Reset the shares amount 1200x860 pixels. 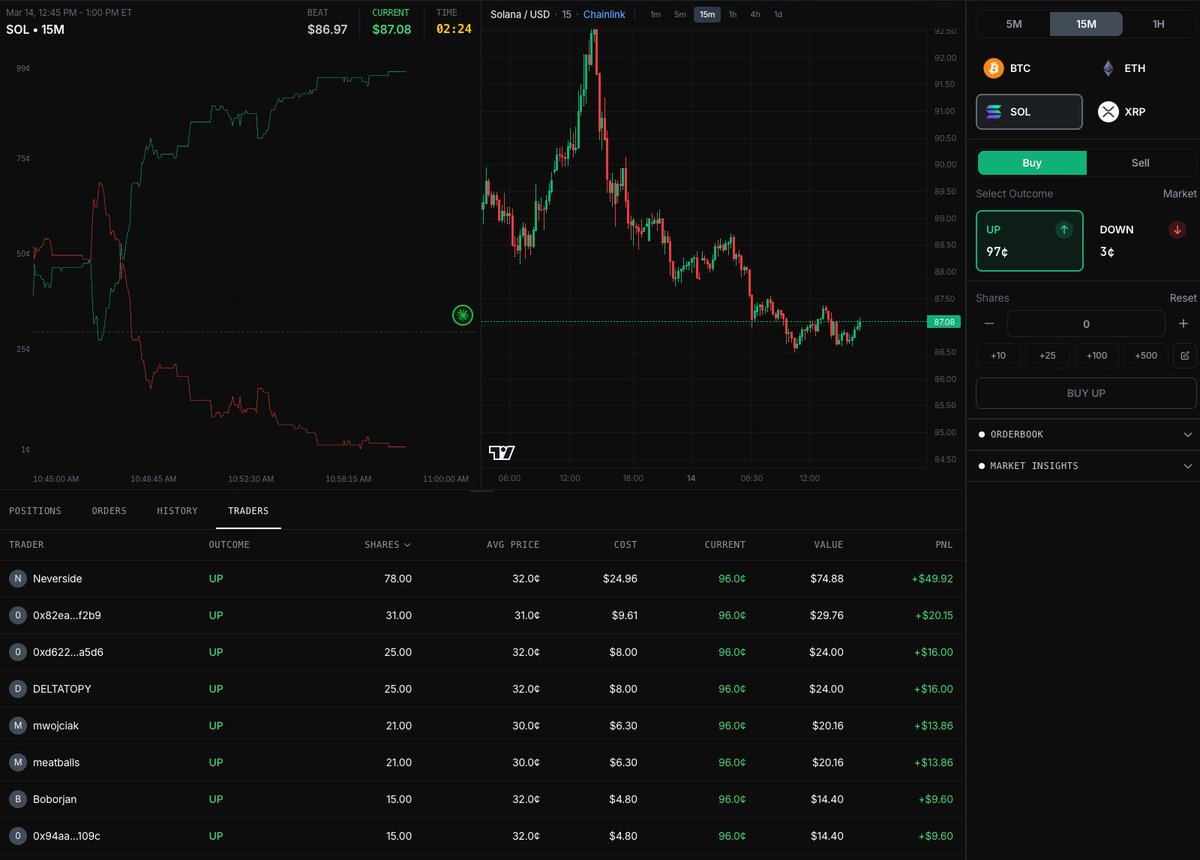[x=1183, y=298]
